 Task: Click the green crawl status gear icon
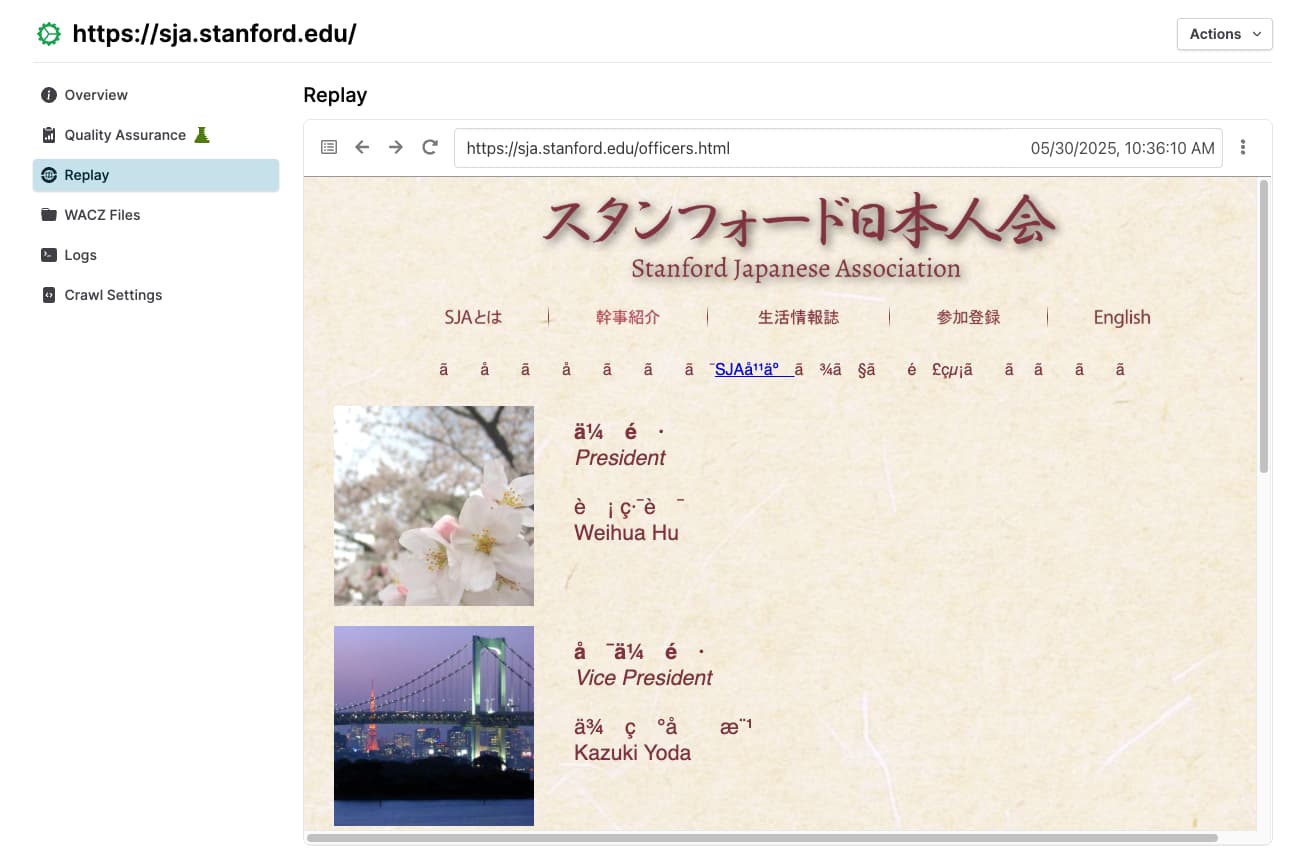[48, 34]
